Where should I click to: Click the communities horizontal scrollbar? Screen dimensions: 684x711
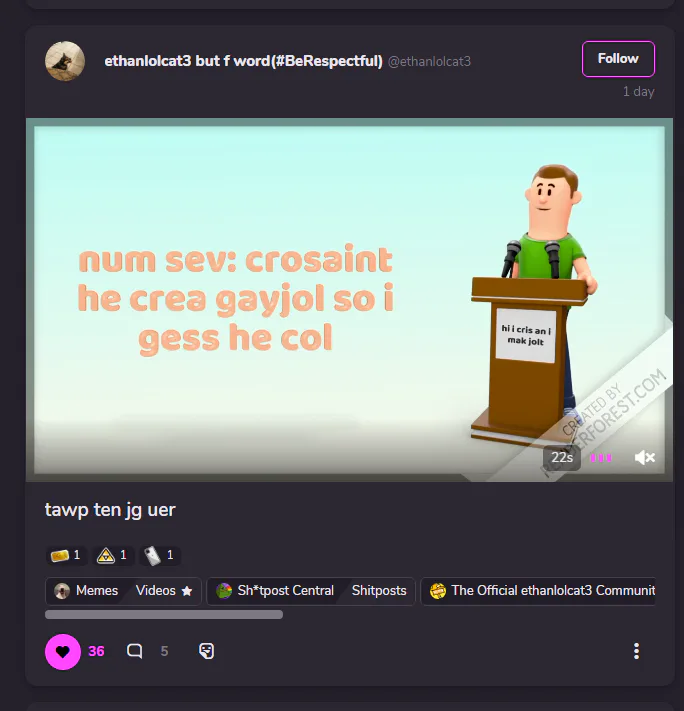[164, 614]
